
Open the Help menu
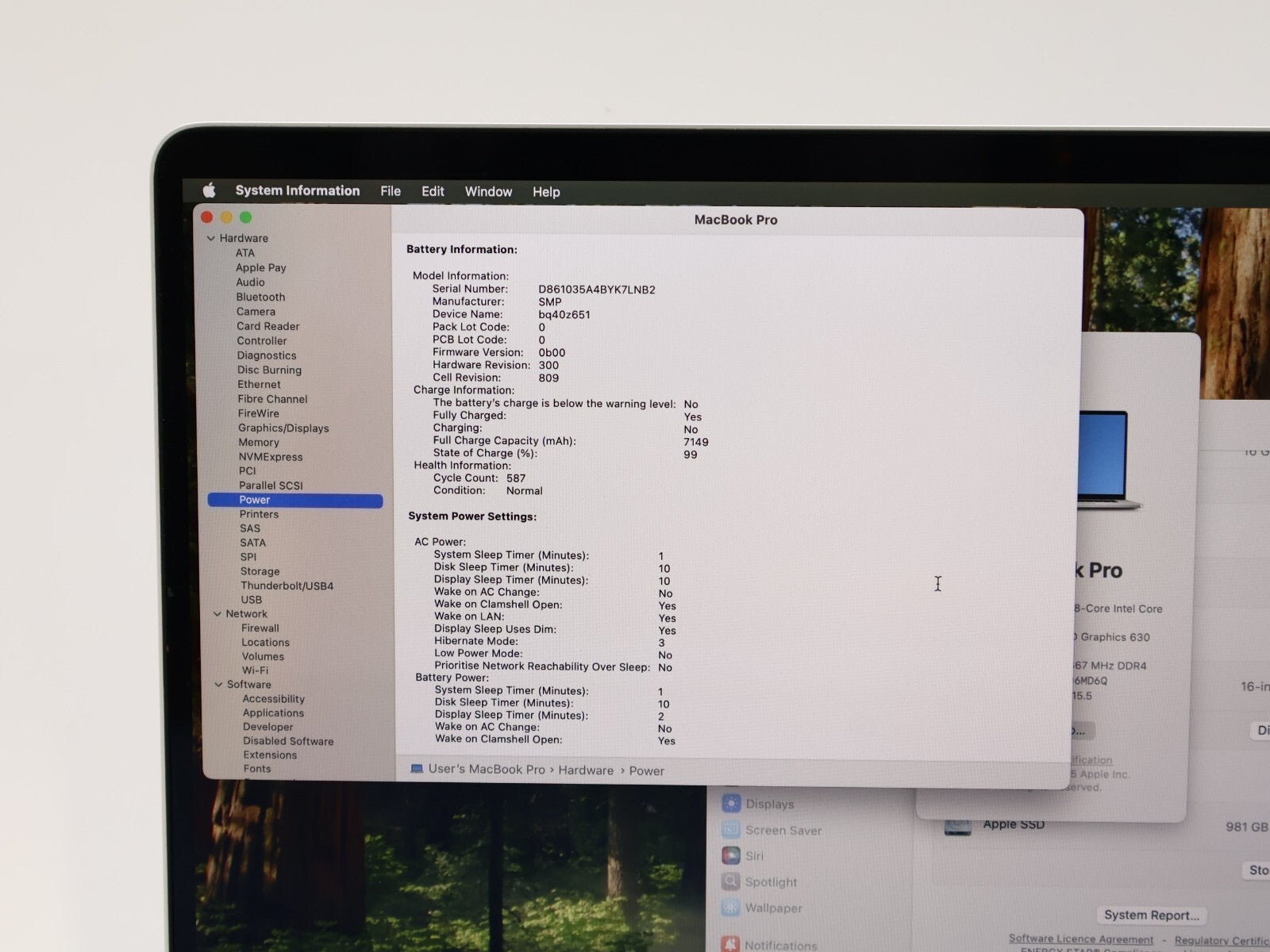click(546, 192)
